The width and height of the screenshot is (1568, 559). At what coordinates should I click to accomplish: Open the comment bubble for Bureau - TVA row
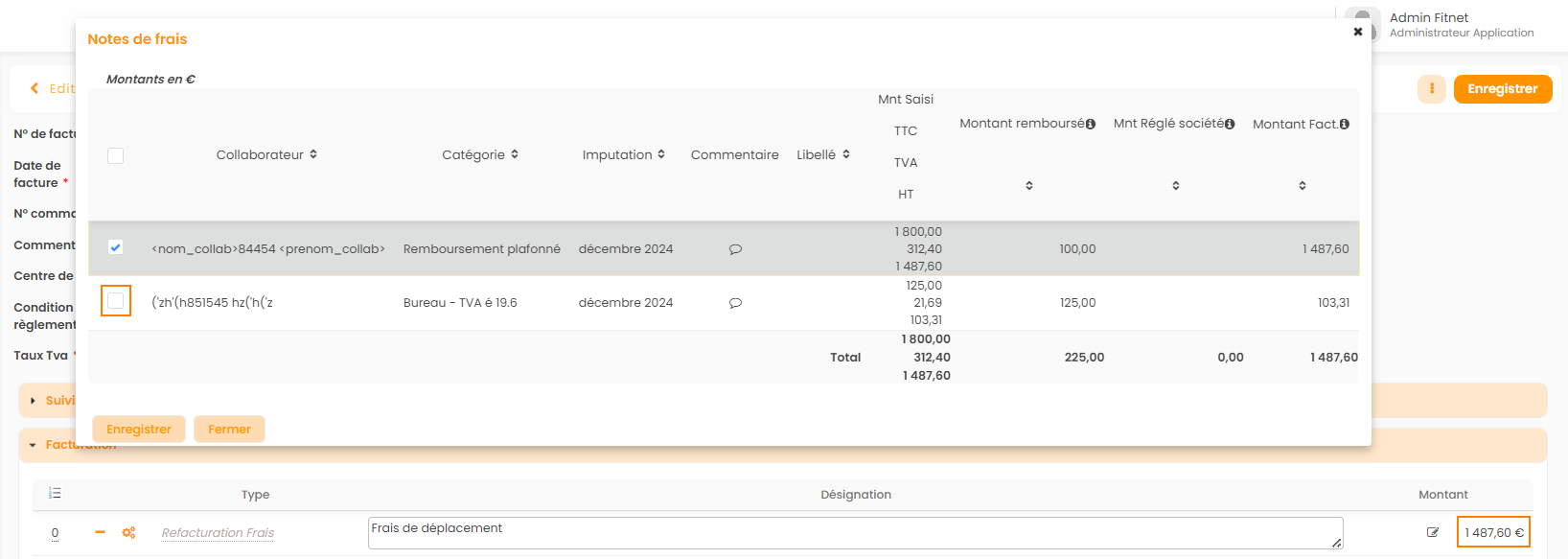coord(735,303)
